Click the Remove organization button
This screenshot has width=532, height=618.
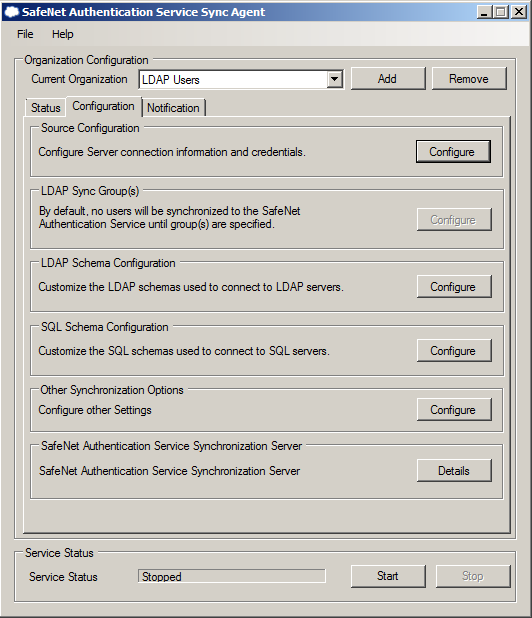pos(469,79)
